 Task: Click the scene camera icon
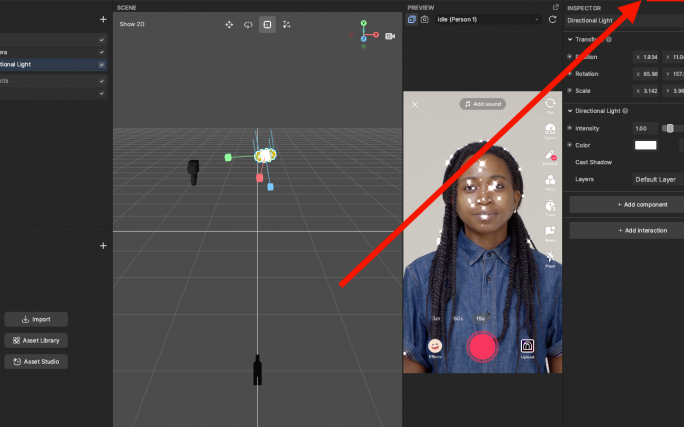(x=390, y=36)
